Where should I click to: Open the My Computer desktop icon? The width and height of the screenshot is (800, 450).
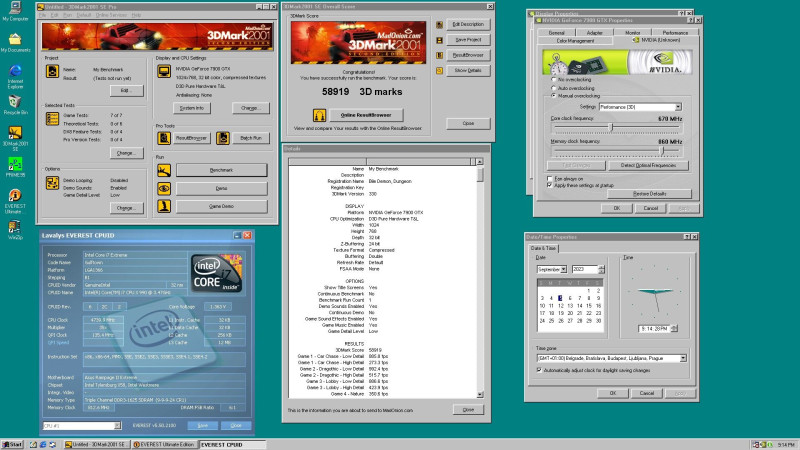coord(15,11)
